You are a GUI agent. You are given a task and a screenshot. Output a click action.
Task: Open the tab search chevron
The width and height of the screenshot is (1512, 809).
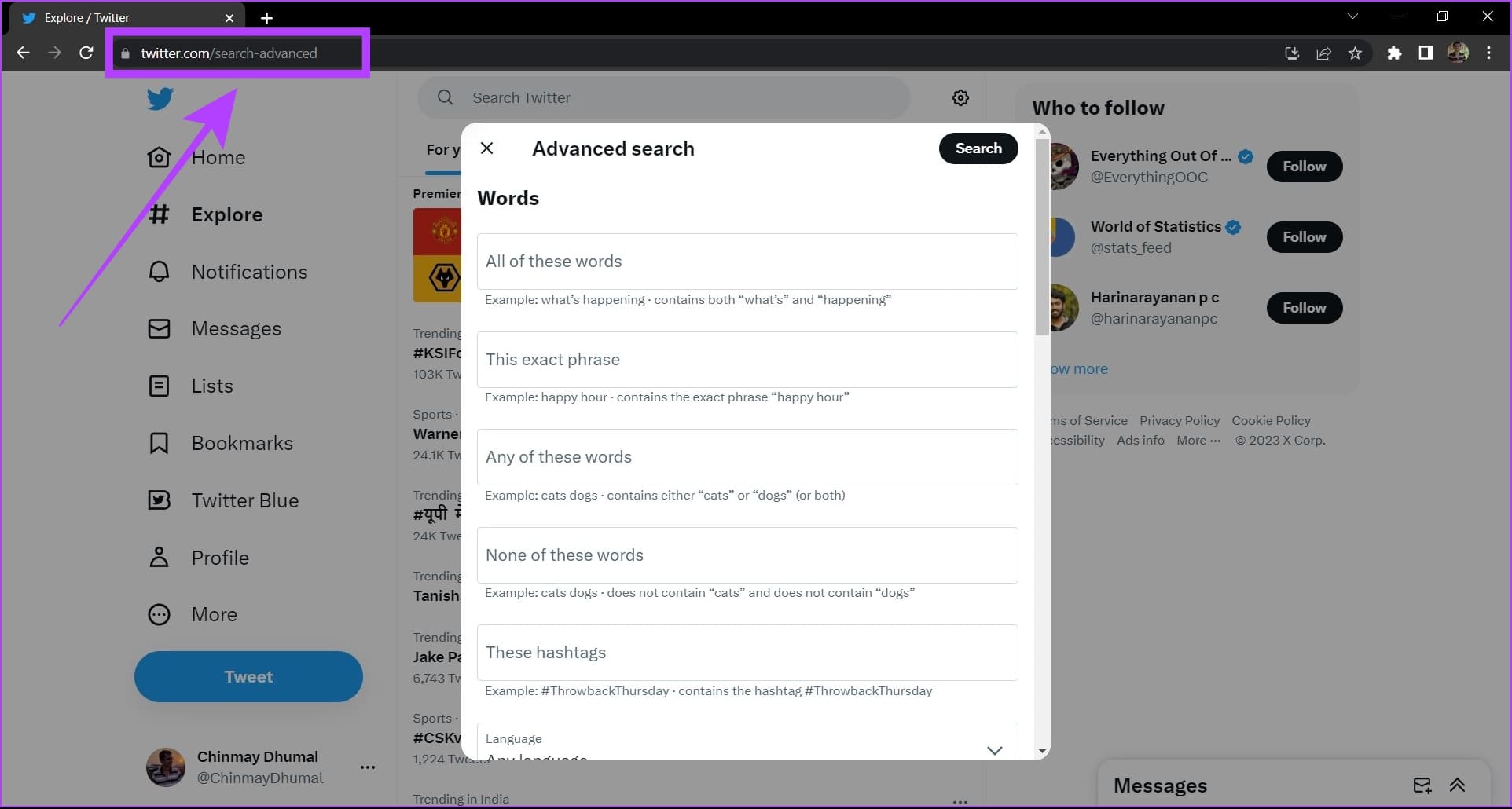[1352, 16]
